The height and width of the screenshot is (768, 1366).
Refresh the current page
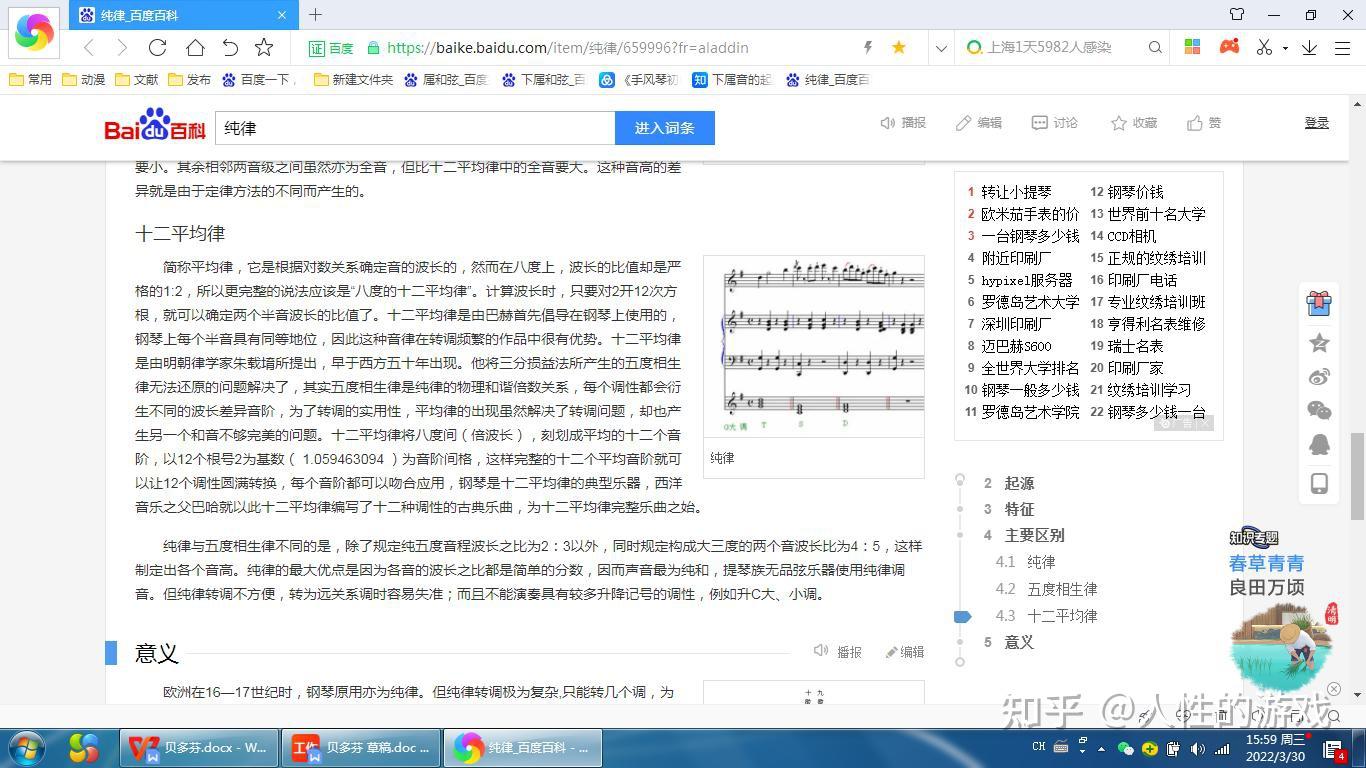click(x=157, y=47)
